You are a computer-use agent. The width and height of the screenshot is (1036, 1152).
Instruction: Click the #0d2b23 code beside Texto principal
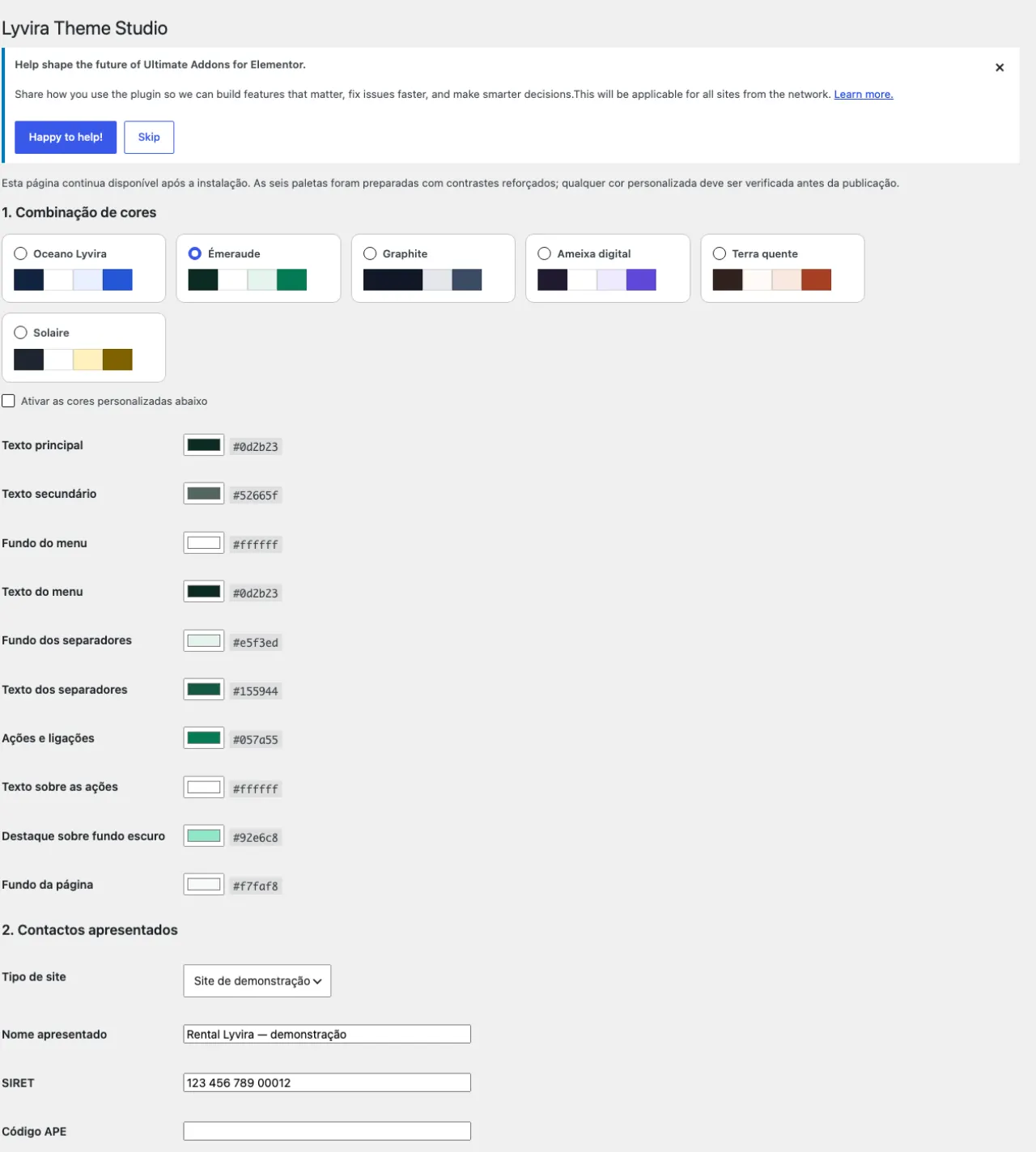256,447
